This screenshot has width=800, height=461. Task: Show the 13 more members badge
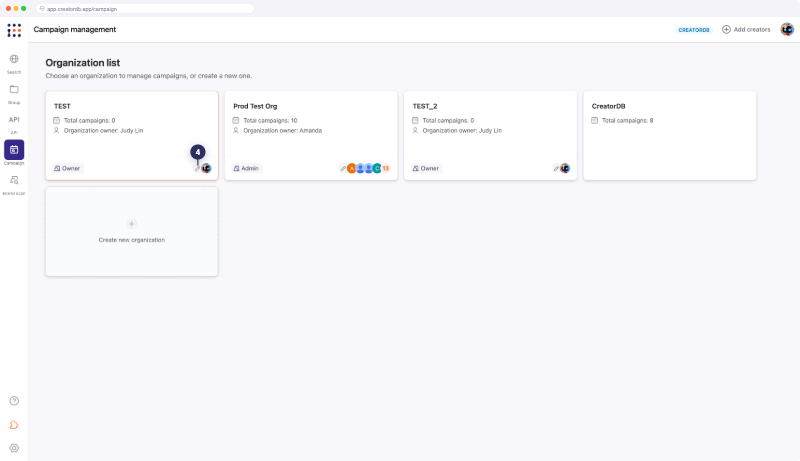tap(386, 168)
